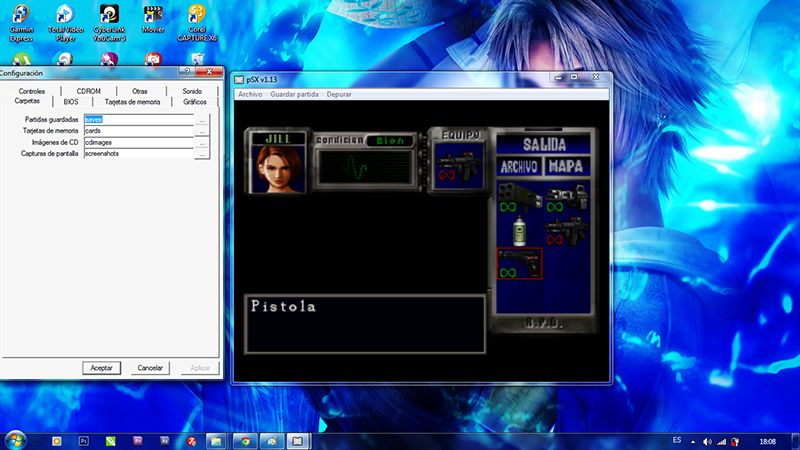Select the green uTorrent desktop icon

click(x=21, y=59)
